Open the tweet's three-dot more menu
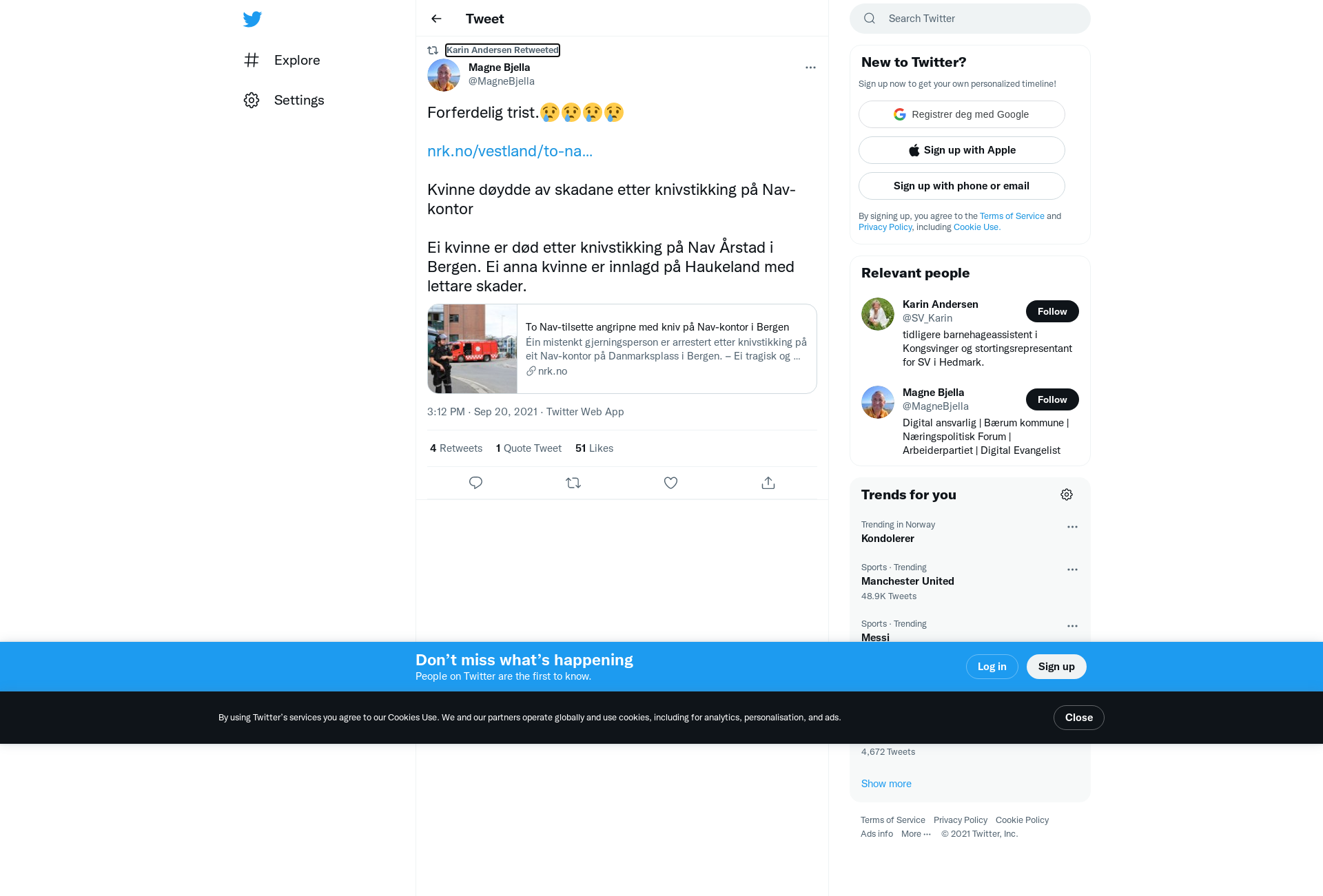This screenshot has height=896, width=1323. (810, 67)
